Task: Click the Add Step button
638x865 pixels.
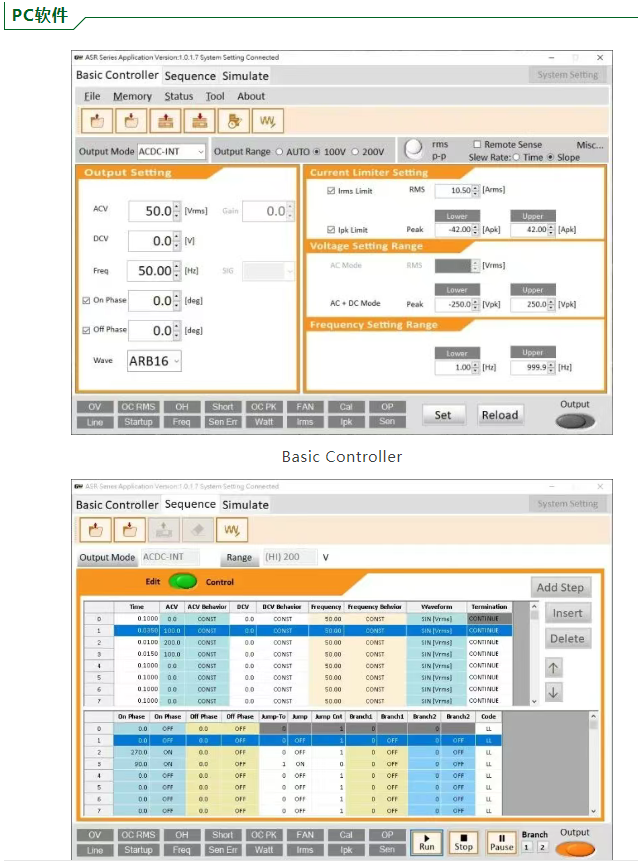Action: tap(561, 588)
